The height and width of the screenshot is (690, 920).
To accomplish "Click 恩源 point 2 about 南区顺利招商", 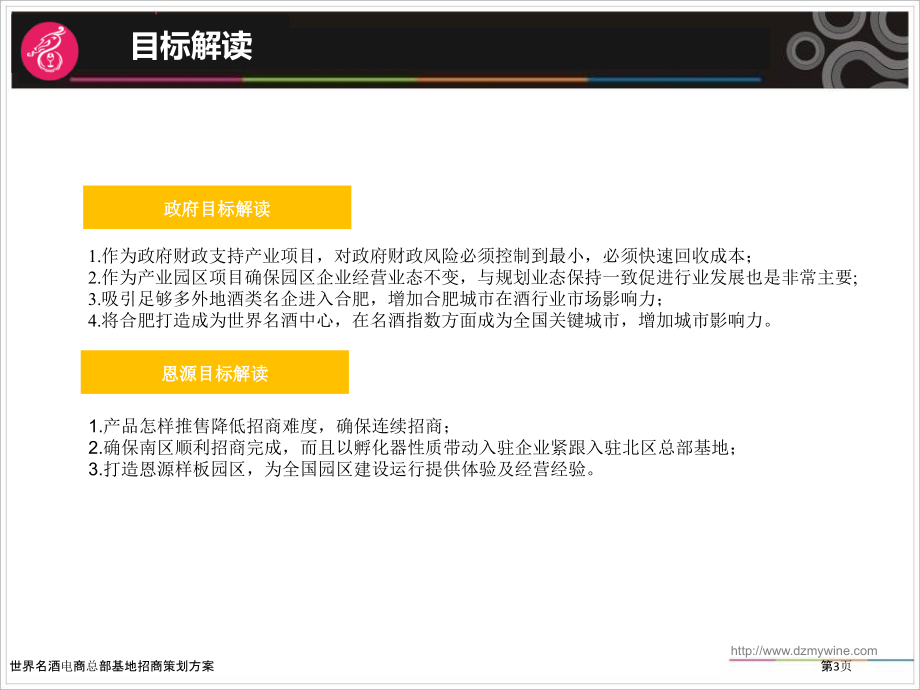I will point(412,448).
